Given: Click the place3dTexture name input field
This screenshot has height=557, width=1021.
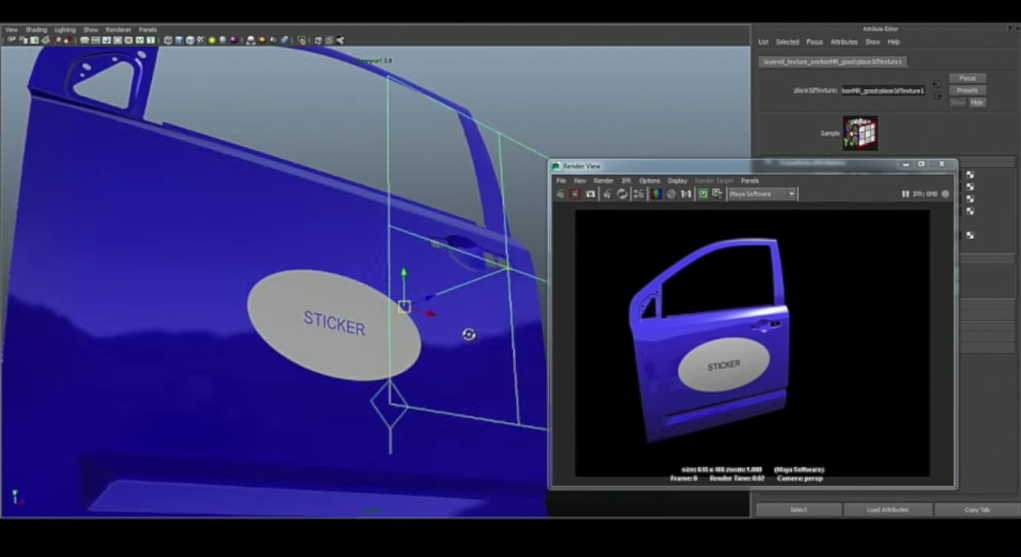Looking at the screenshot, I should tap(883, 90).
